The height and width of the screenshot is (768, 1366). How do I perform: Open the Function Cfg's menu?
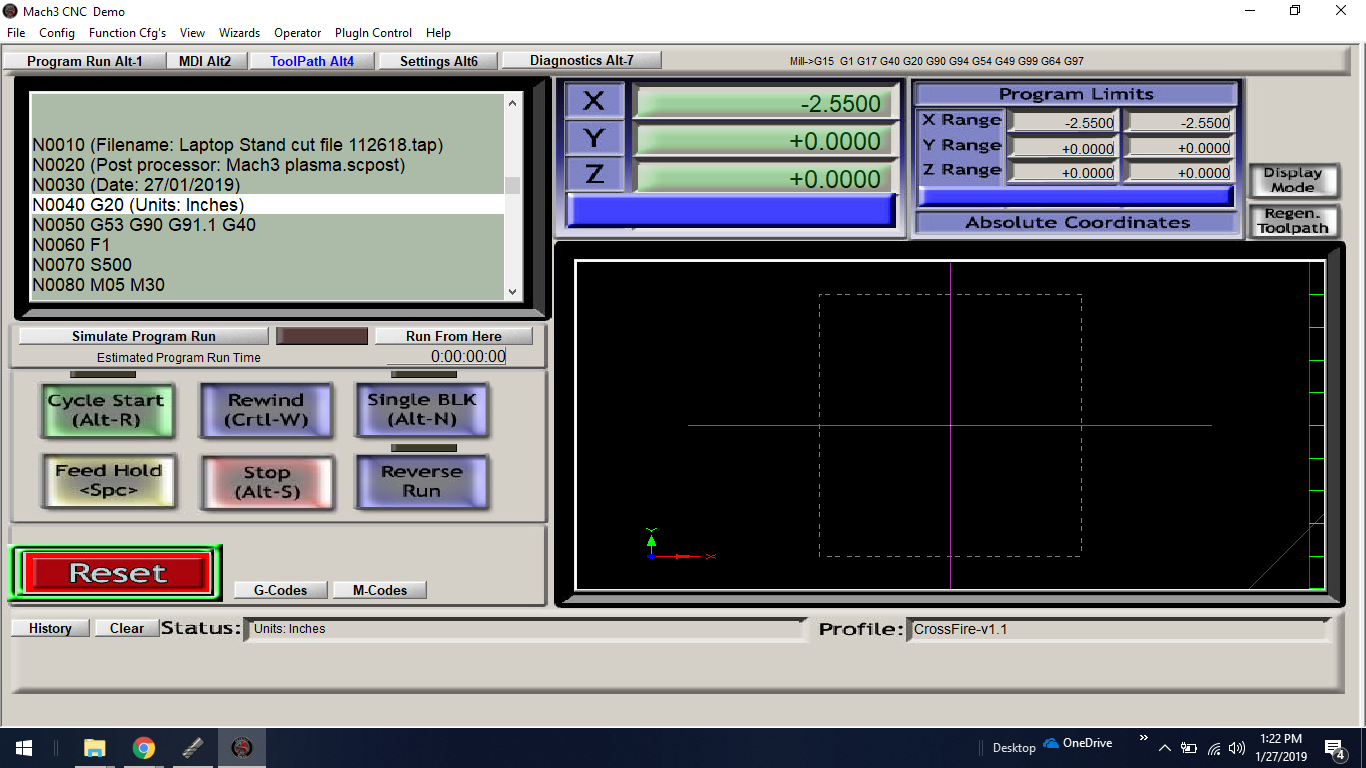click(x=127, y=33)
